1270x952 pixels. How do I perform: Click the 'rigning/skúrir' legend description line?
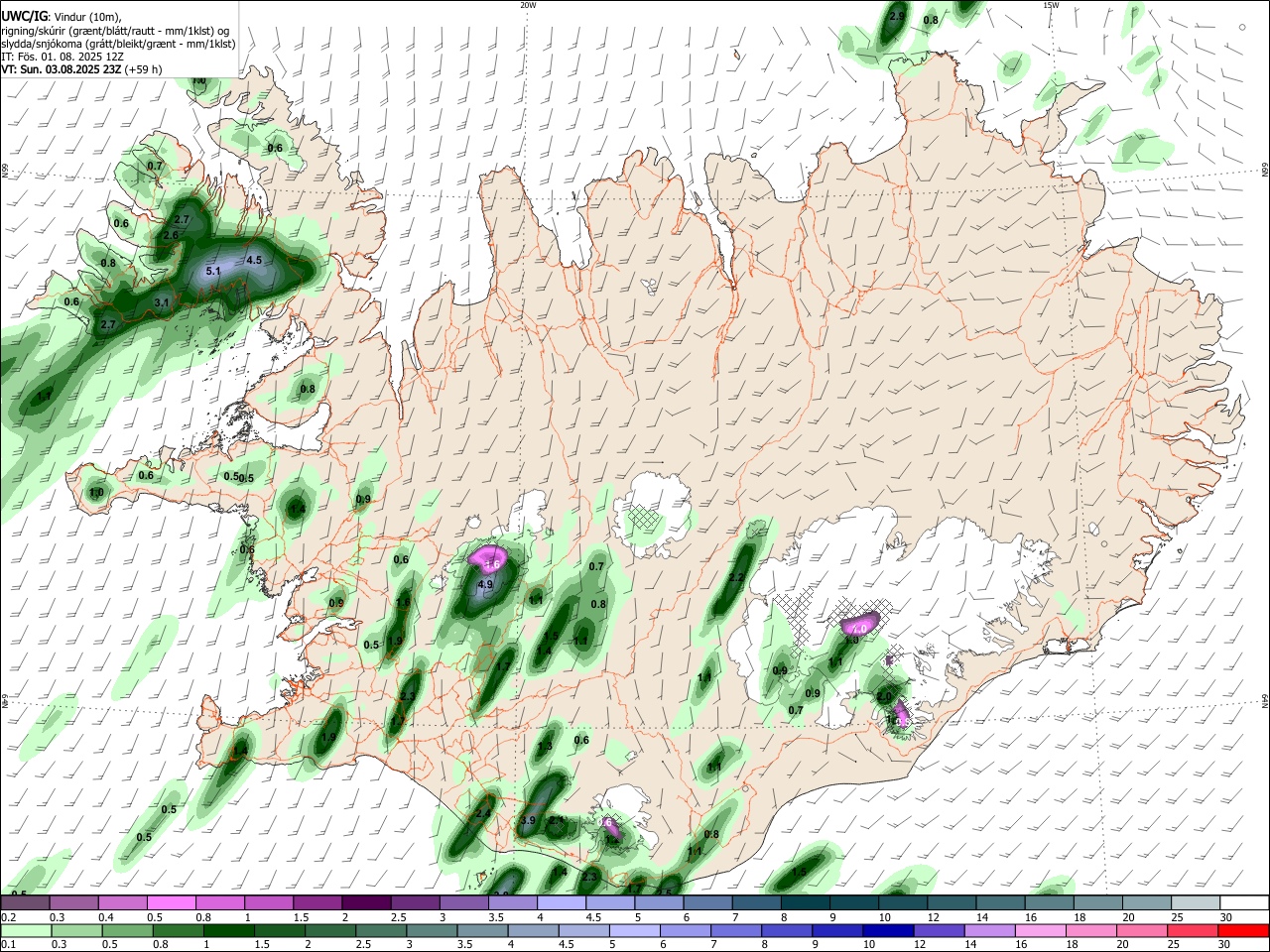pyautogui.click(x=115, y=31)
